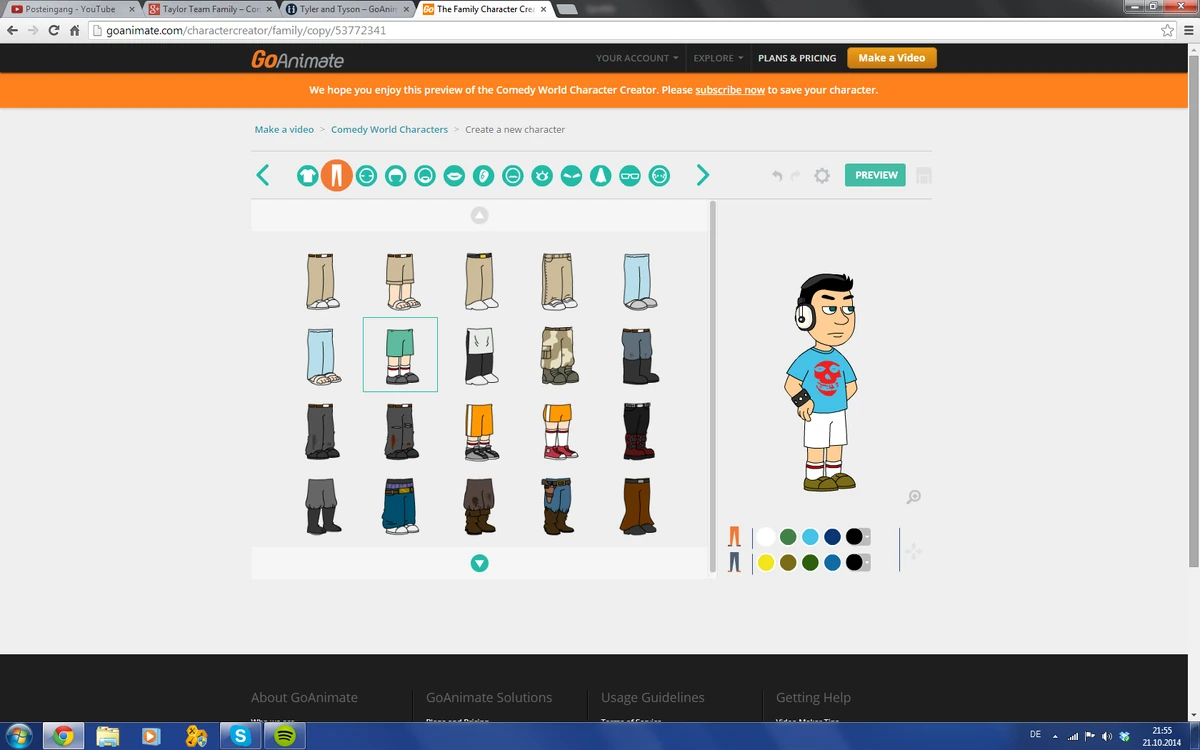1200x750 pixels.
Task: Open the nose category icon
Action: coord(599,175)
